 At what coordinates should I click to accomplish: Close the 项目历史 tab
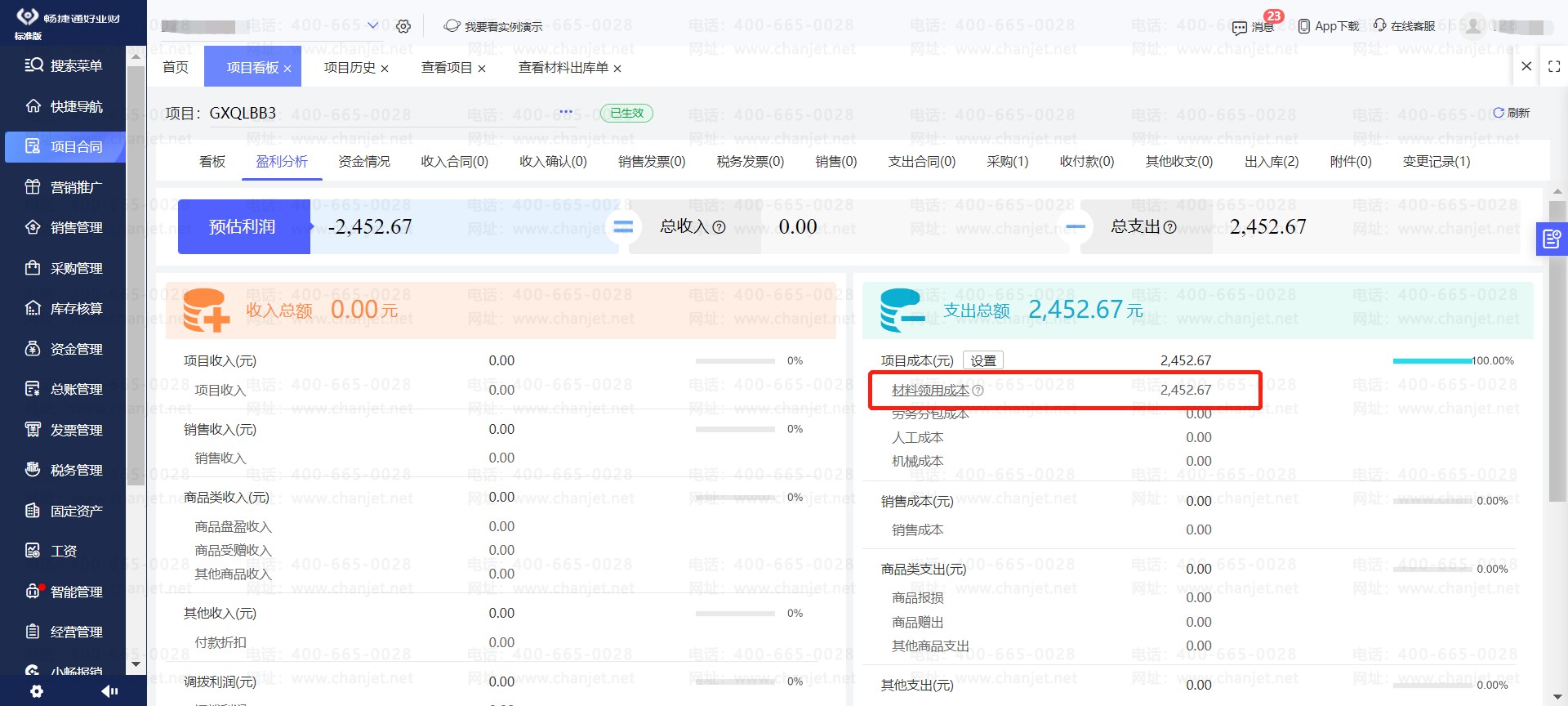[385, 69]
